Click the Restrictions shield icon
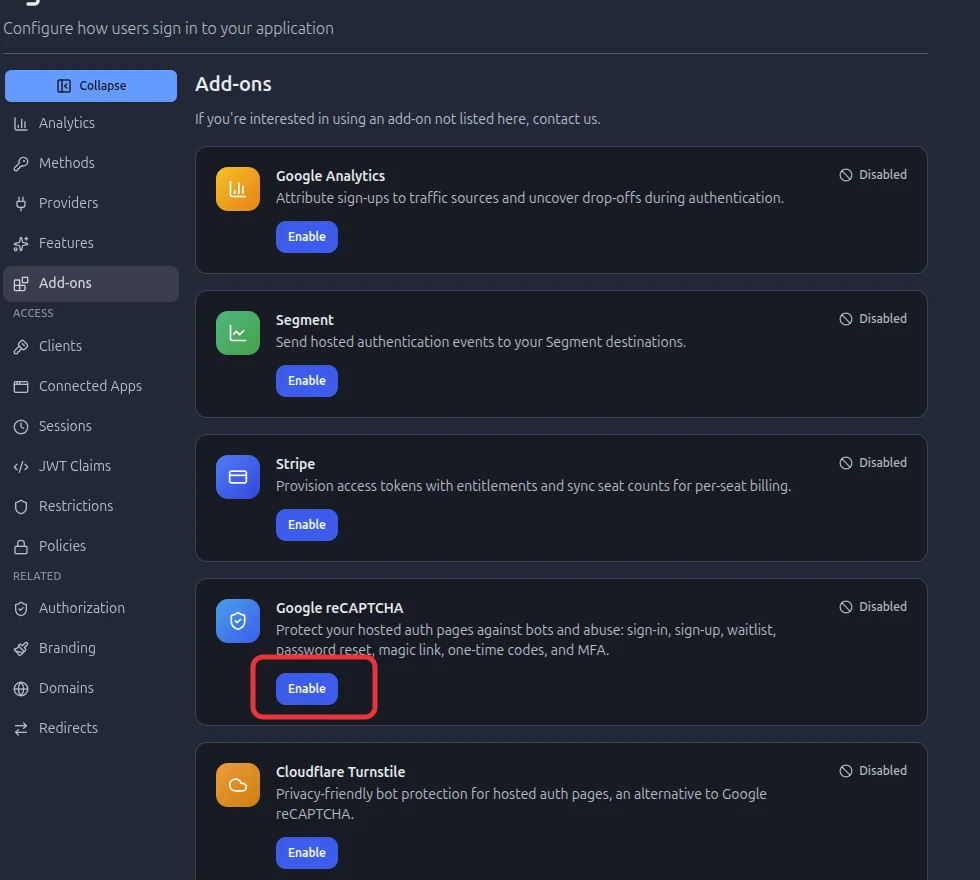The image size is (980, 880). pyautogui.click(x=21, y=507)
